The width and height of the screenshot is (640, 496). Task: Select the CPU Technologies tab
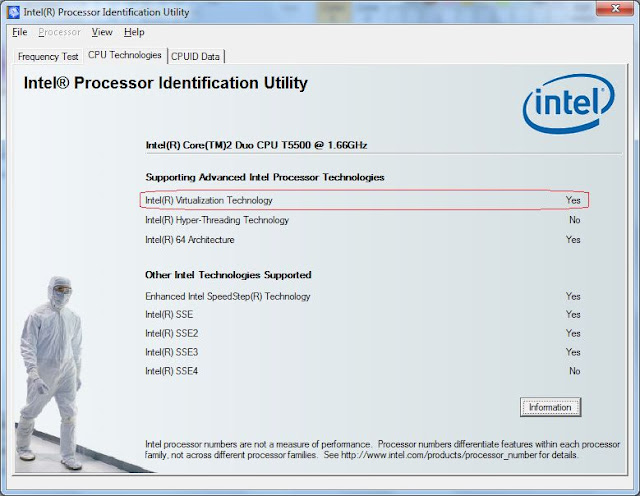(125, 55)
